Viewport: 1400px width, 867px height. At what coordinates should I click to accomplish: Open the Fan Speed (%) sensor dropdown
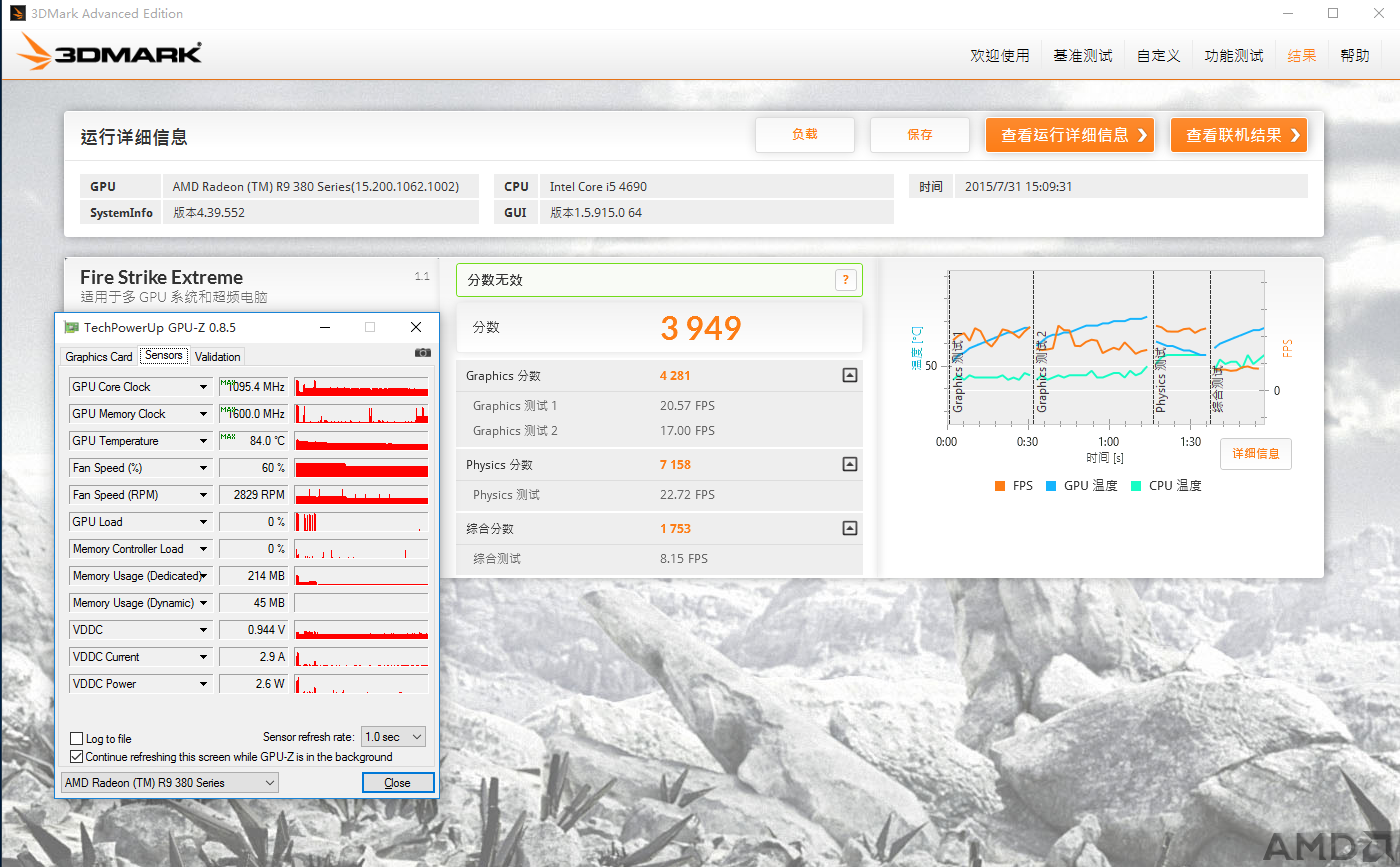point(204,468)
